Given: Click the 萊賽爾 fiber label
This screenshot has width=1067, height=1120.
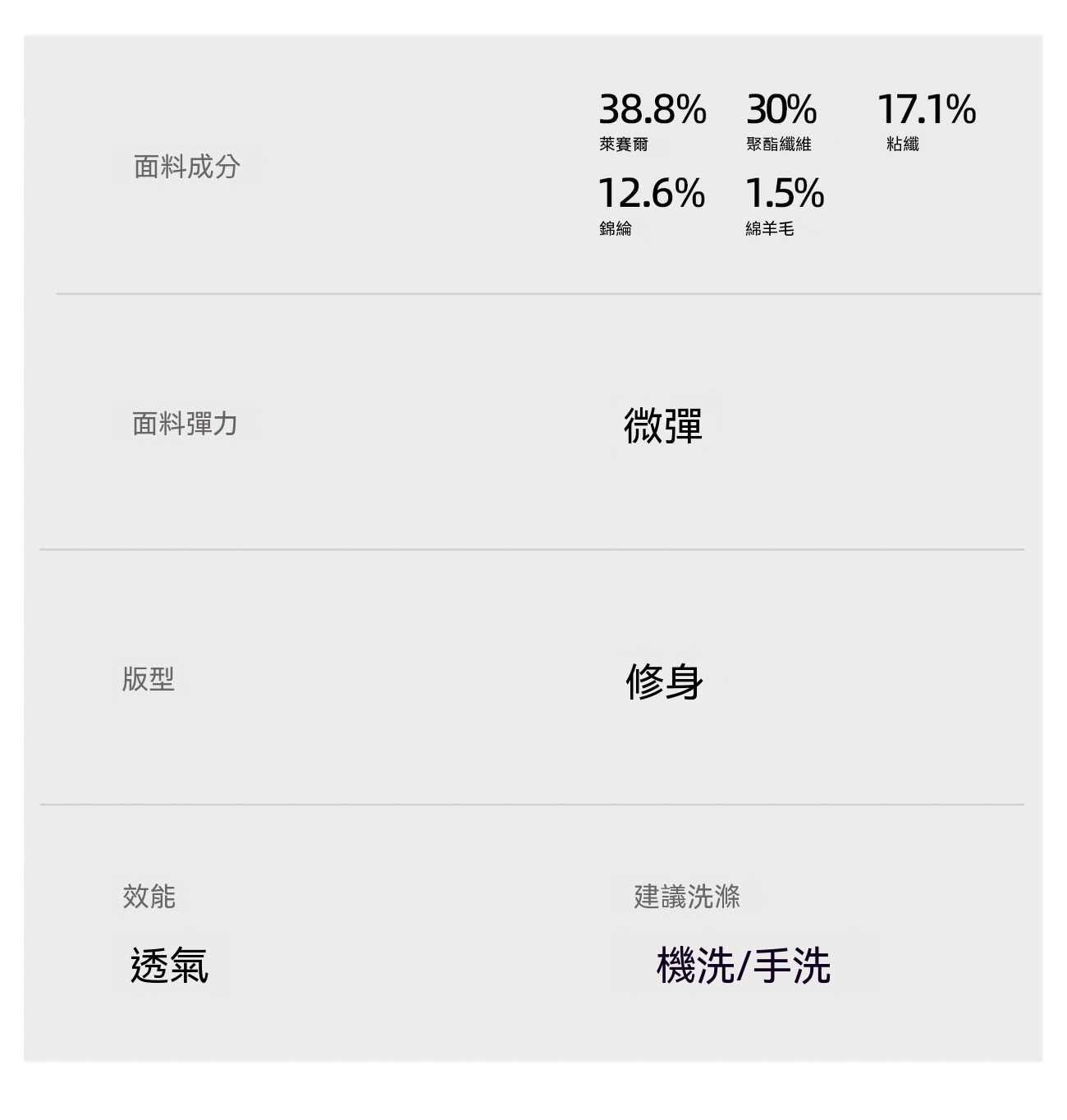Looking at the screenshot, I should click(624, 145).
